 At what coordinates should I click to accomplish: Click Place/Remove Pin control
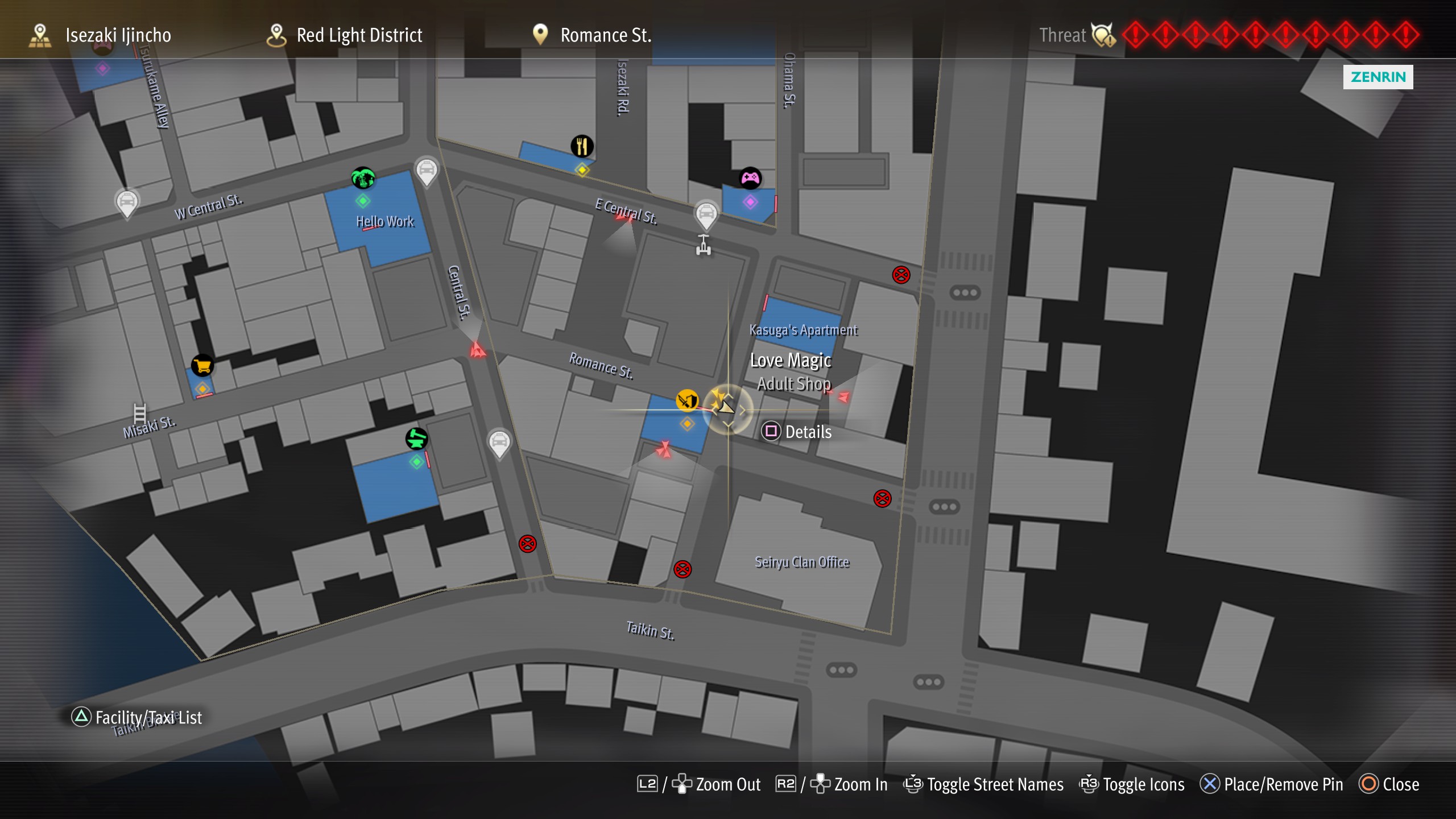pyautogui.click(x=1272, y=784)
